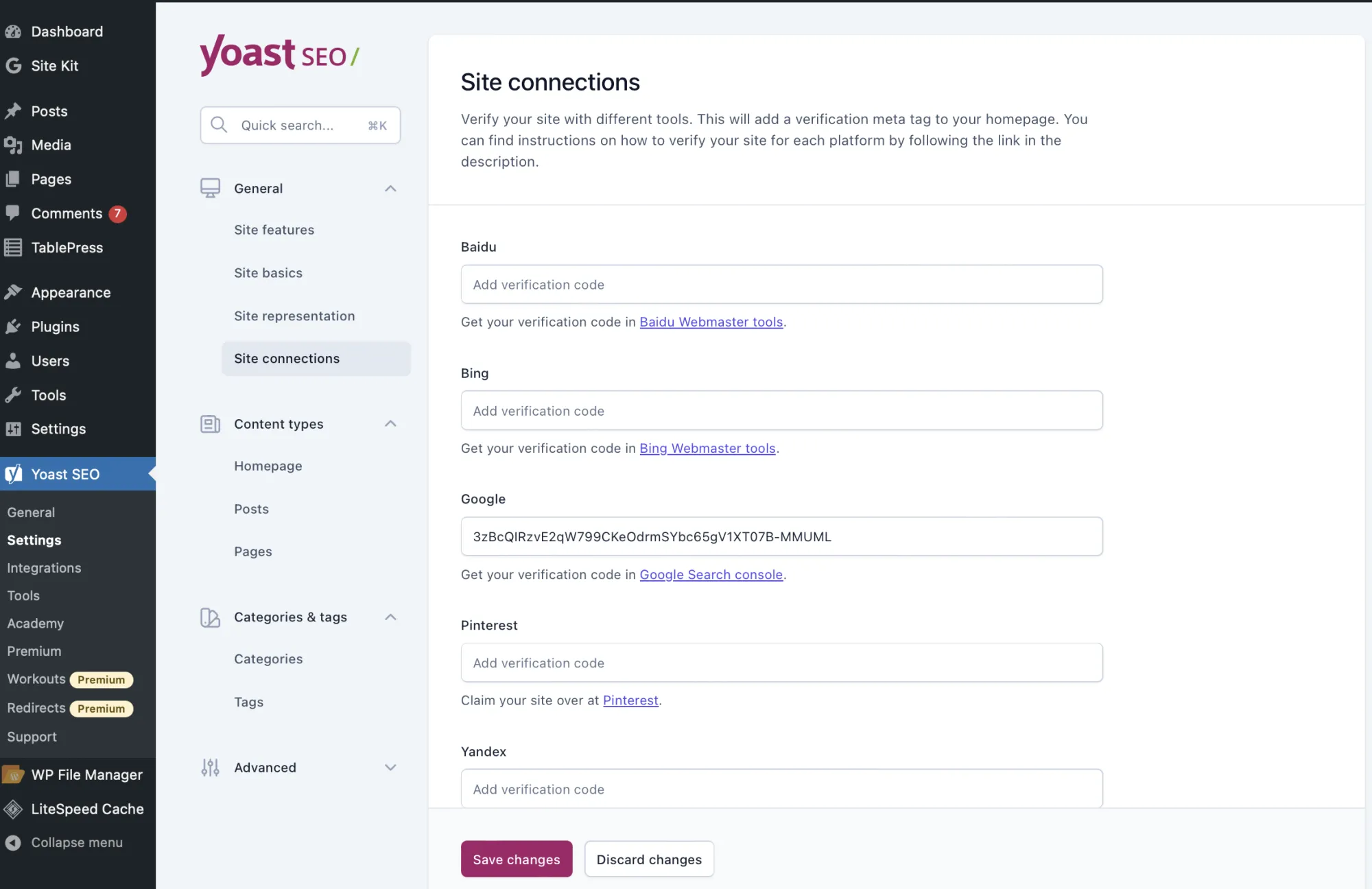Collapse the General section
The width and height of the screenshot is (1372, 889).
(x=390, y=188)
